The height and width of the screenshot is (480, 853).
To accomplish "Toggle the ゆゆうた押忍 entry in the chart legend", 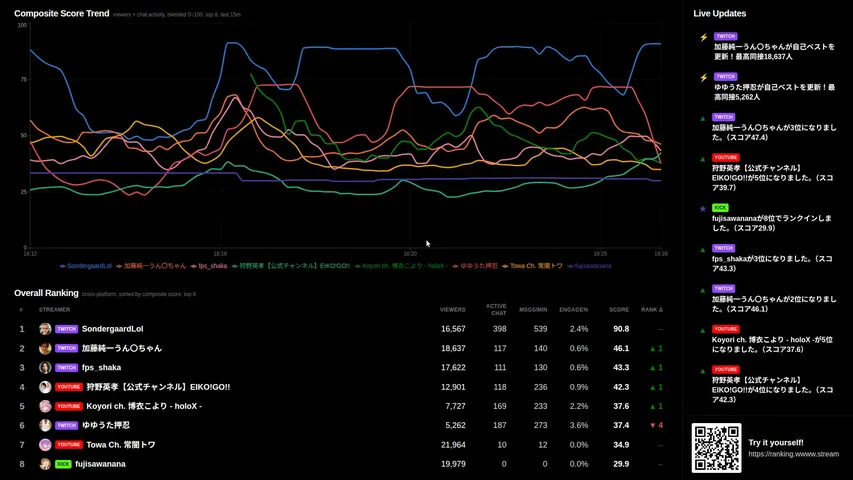I will pyautogui.click(x=475, y=266).
